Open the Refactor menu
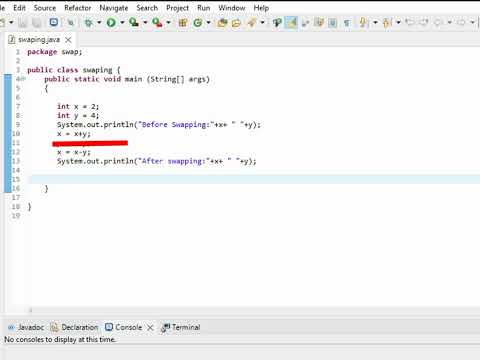The image size is (480, 360). [x=78, y=8]
